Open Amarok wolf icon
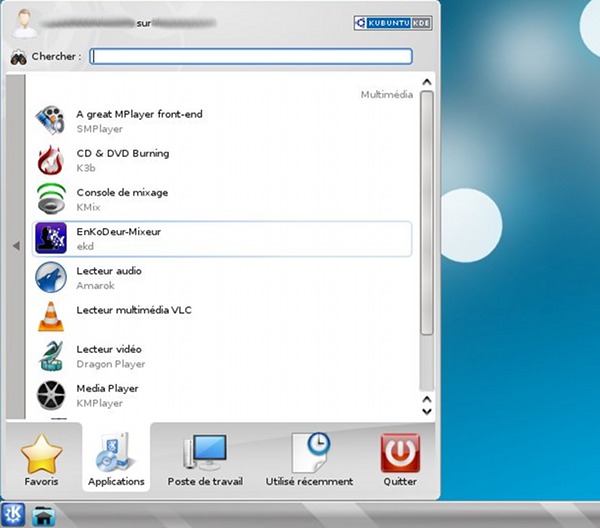 coord(51,277)
